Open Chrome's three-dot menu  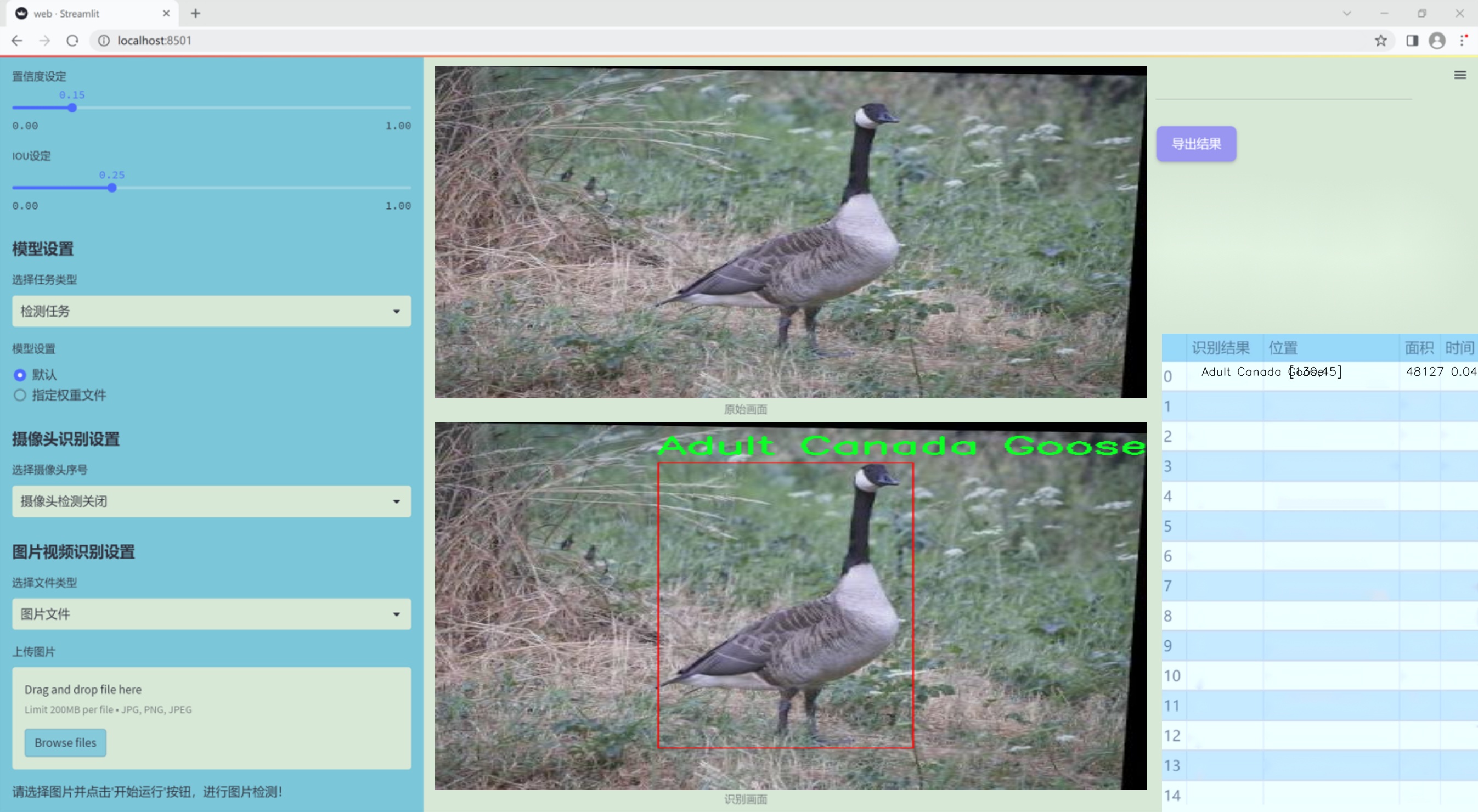[1463, 40]
